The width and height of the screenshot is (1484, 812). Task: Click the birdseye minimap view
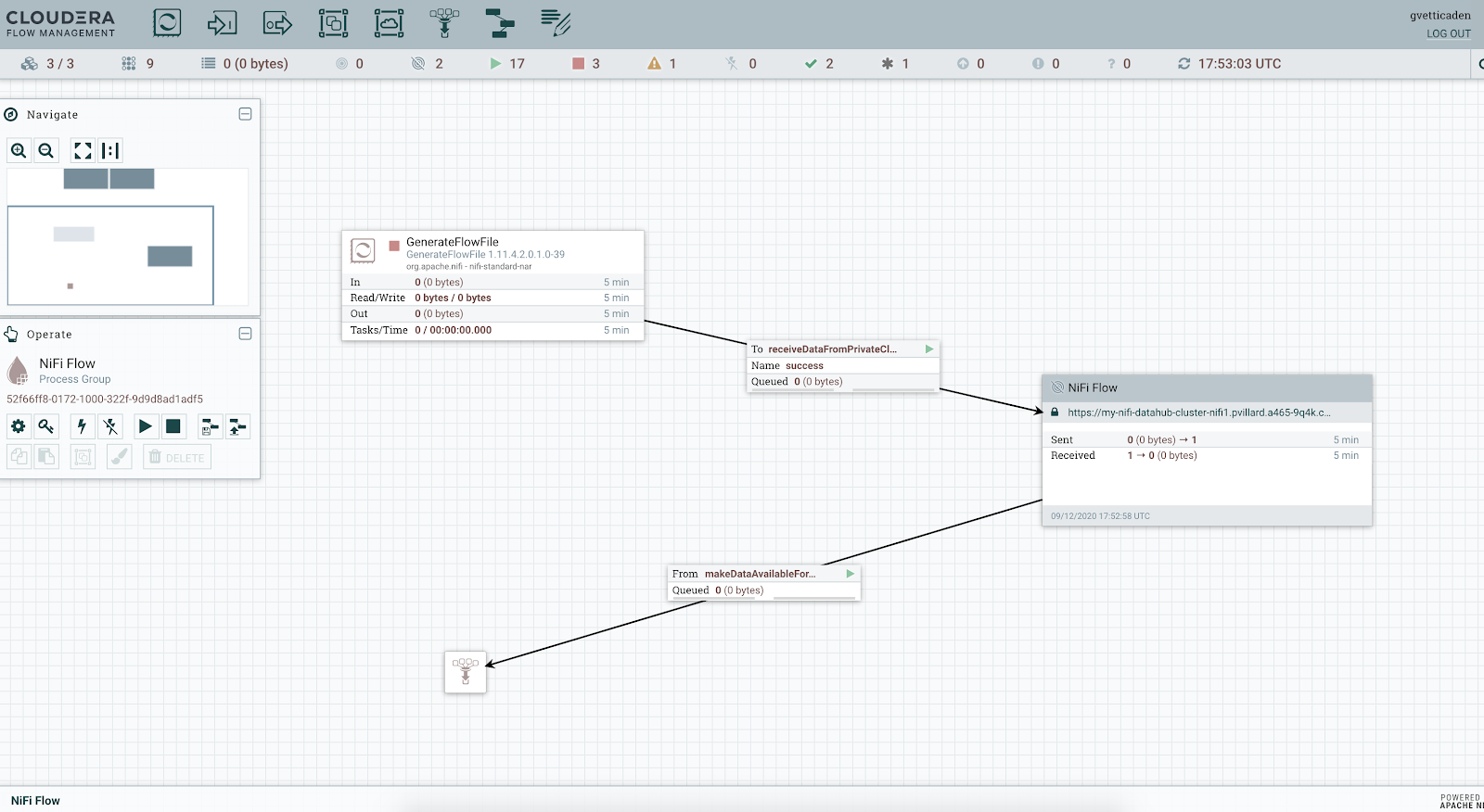[128, 237]
